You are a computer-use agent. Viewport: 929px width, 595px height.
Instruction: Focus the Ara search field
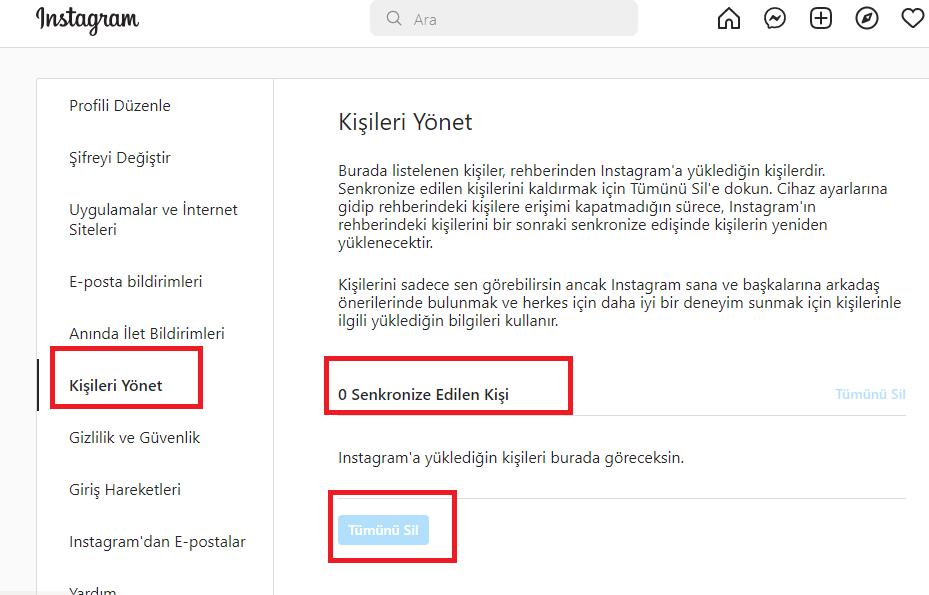point(504,18)
